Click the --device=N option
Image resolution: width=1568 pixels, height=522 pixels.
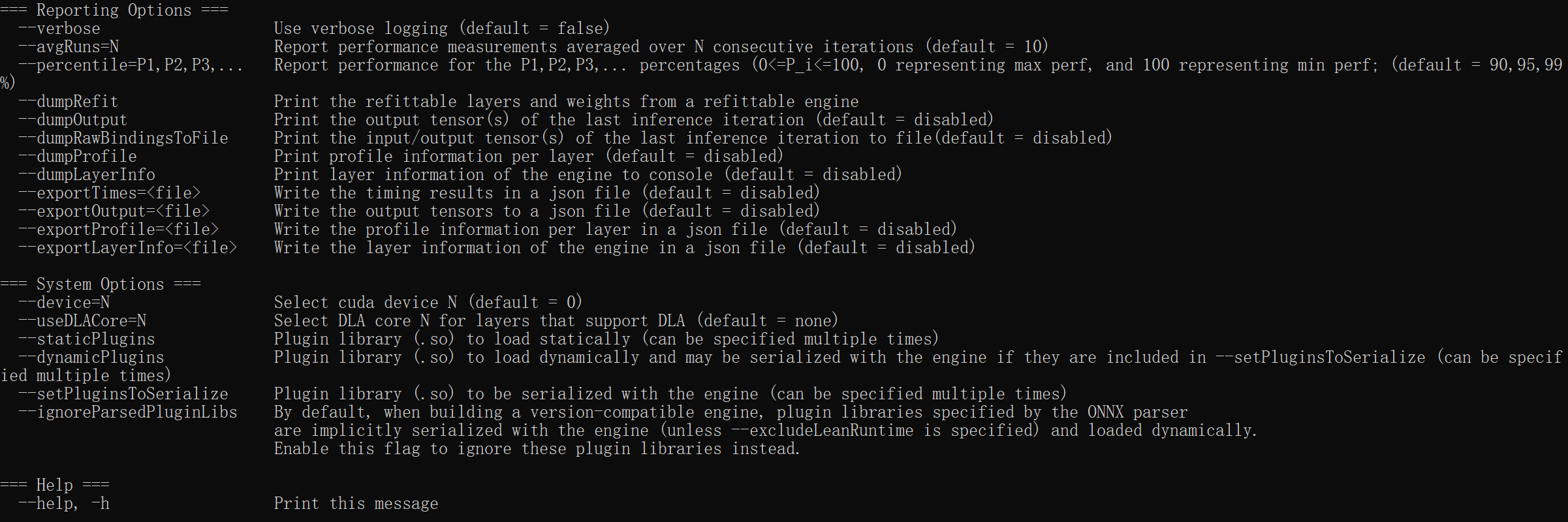[x=64, y=303]
